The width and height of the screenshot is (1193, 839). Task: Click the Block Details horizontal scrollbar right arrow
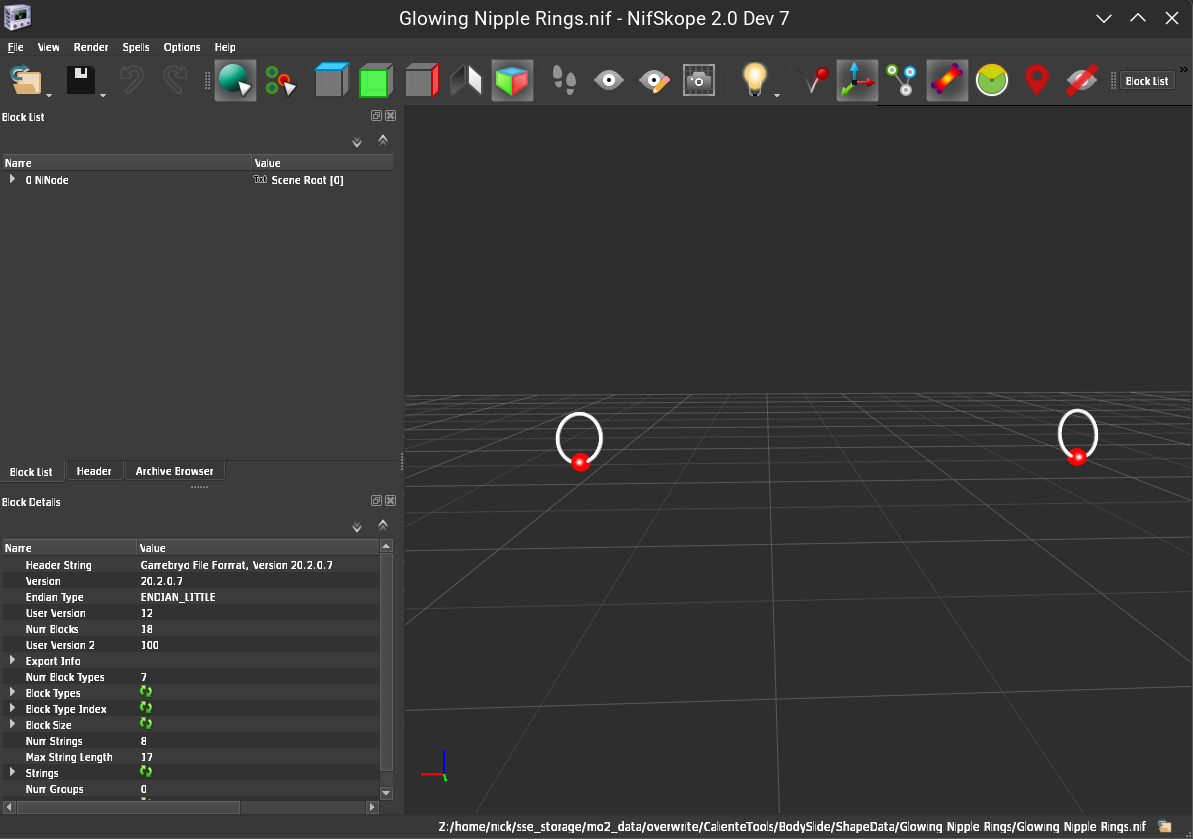372,807
